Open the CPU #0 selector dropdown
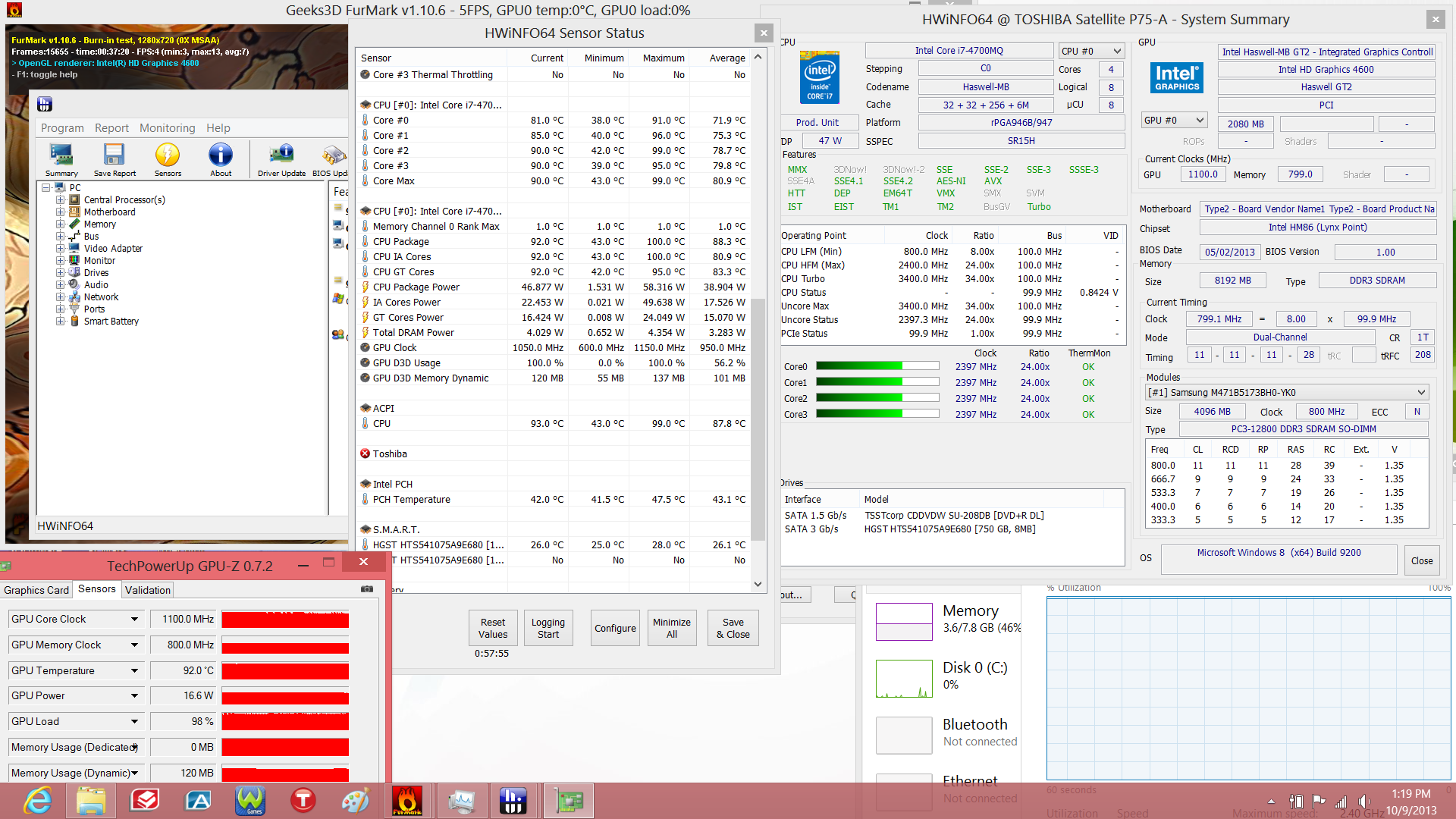 [1090, 51]
